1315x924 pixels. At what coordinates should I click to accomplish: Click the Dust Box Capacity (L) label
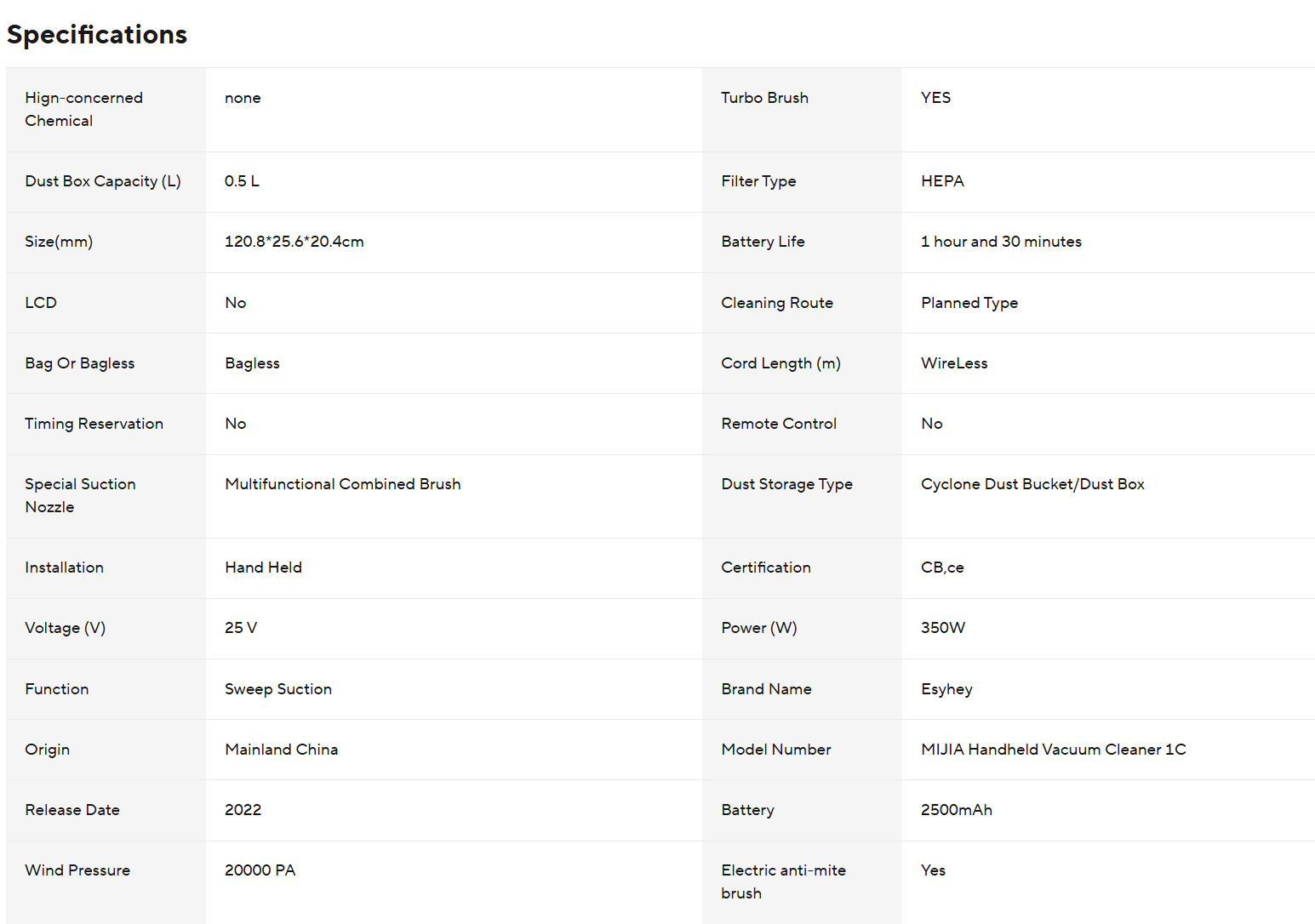(103, 181)
